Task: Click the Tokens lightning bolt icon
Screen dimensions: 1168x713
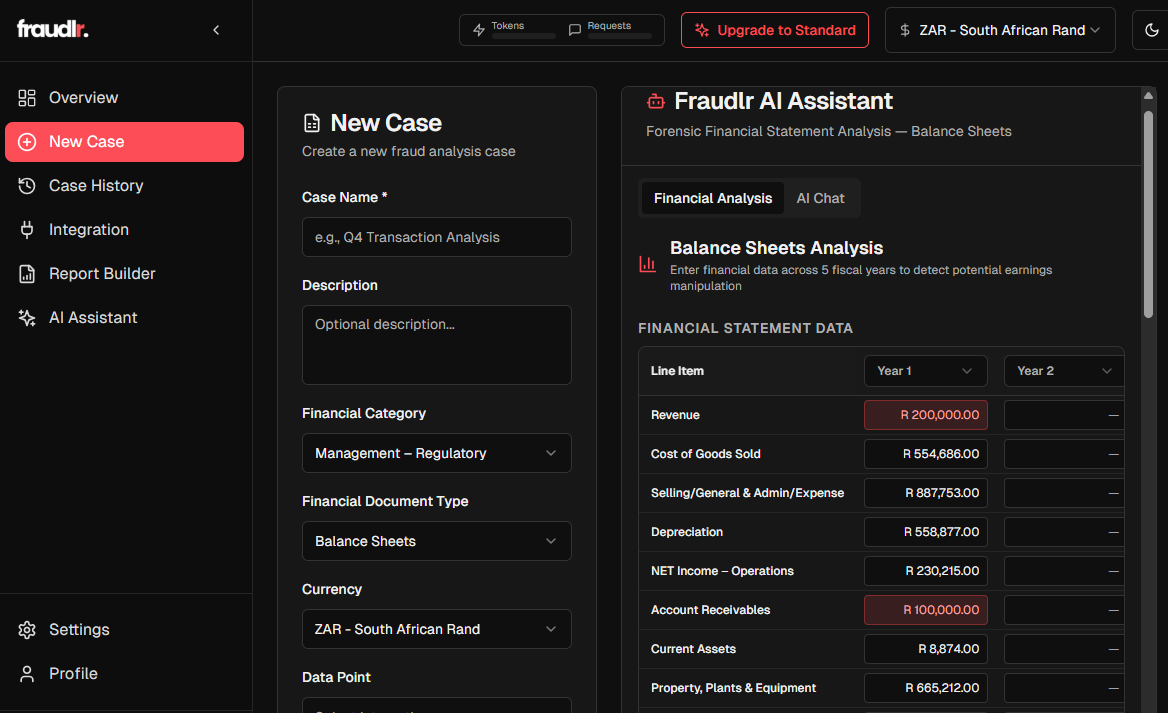Action: click(x=479, y=30)
